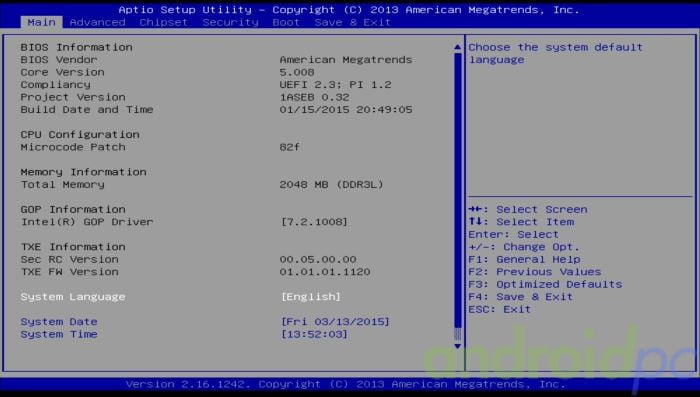700x397 pixels.
Task: Click the 00.05.00.00 version value
Action: (318, 259)
